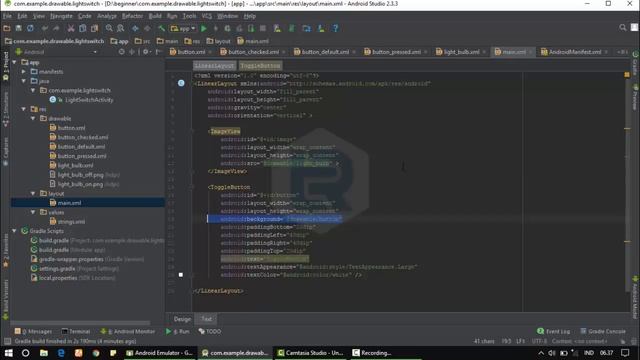Collapse the drawable folder
Image resolution: width=640 pixels, height=360 pixels.
[x=33, y=118]
